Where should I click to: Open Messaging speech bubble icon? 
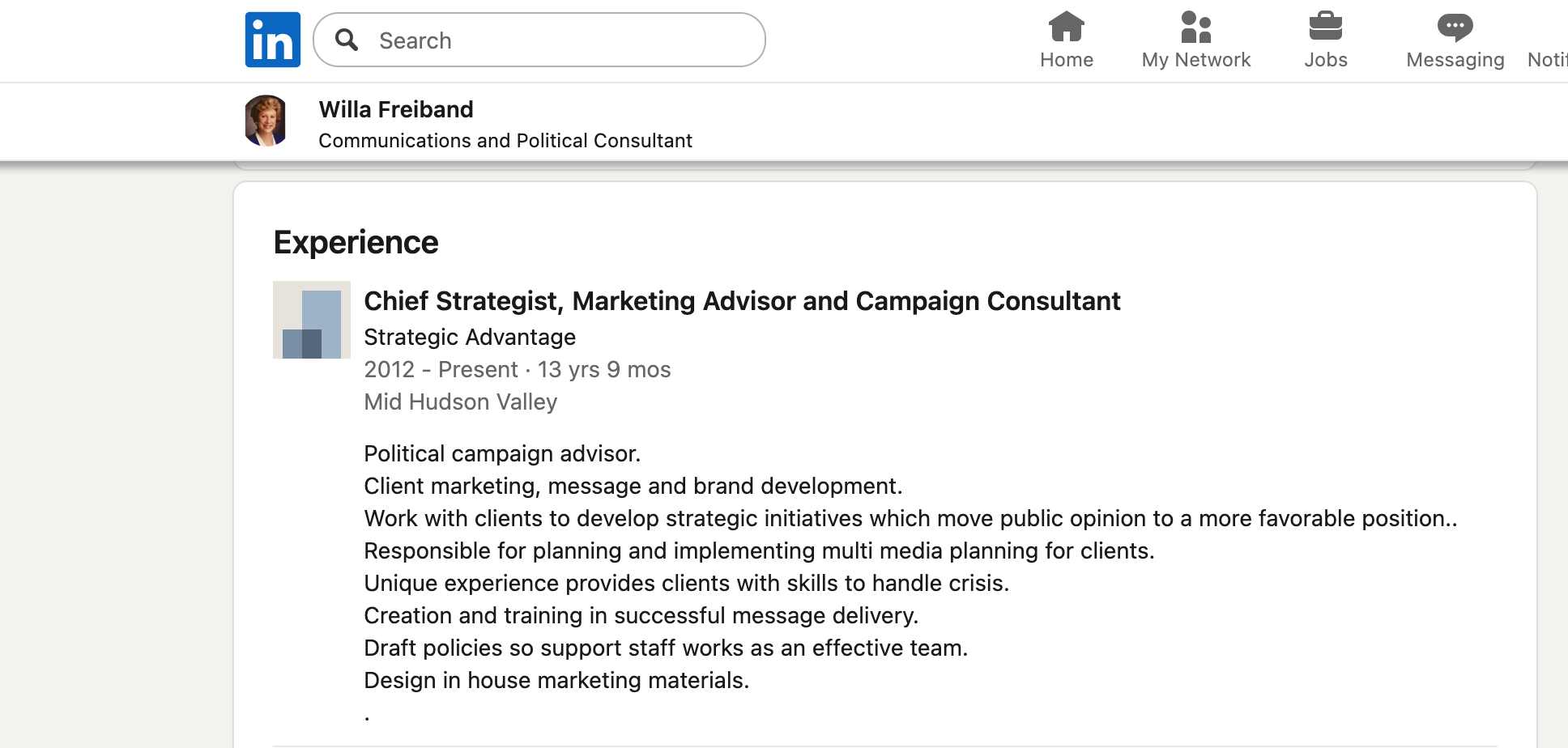pyautogui.click(x=1455, y=28)
